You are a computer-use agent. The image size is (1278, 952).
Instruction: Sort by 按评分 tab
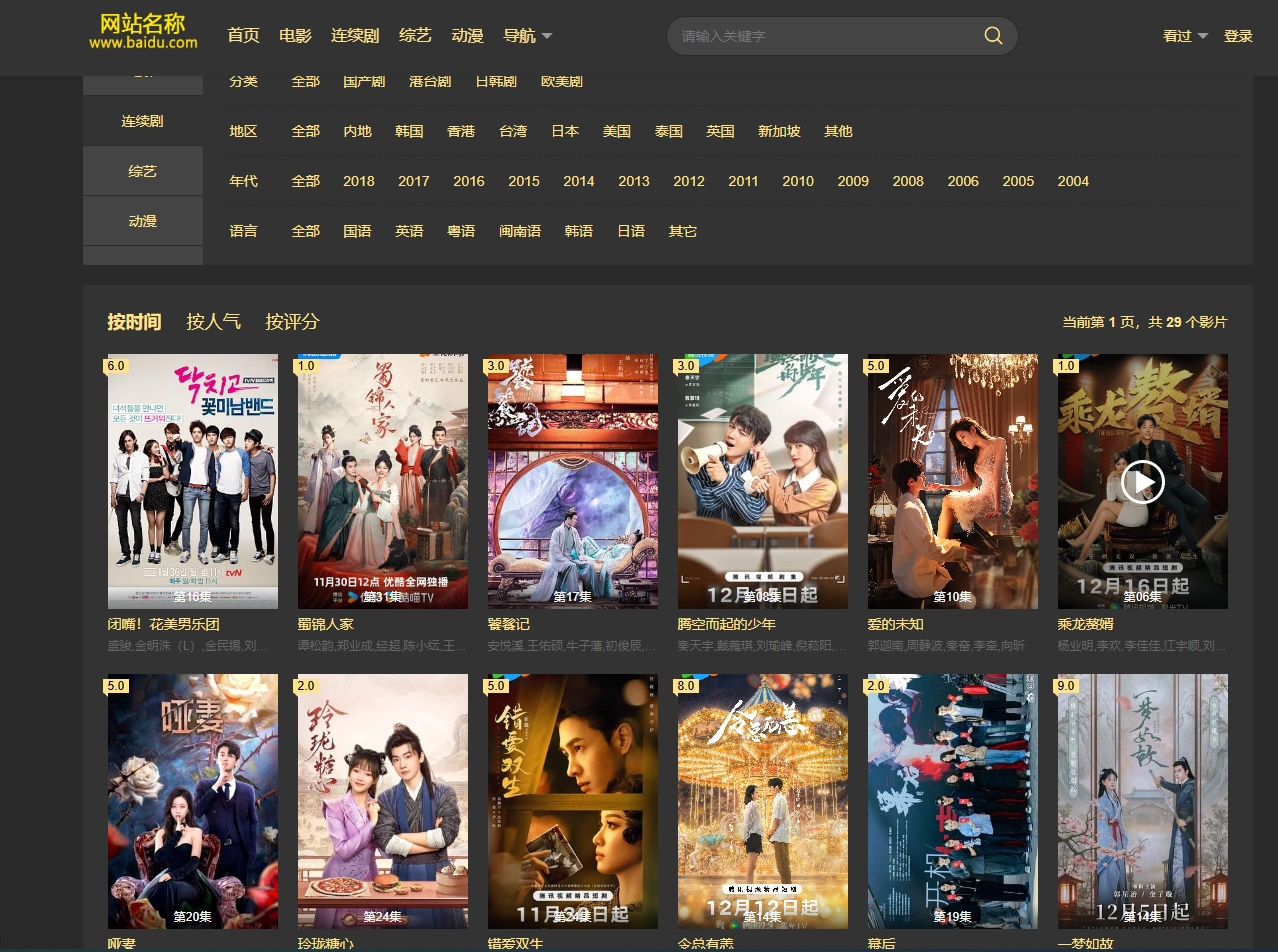(x=292, y=322)
